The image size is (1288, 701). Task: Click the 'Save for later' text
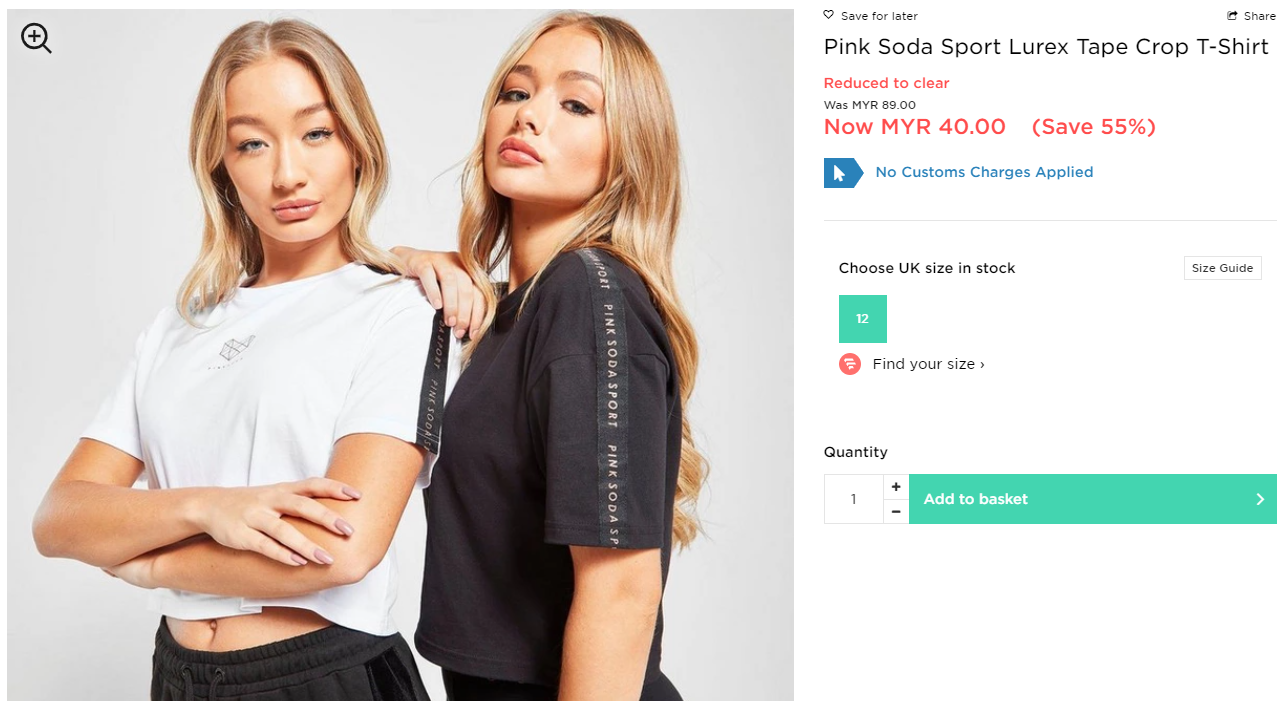(879, 16)
